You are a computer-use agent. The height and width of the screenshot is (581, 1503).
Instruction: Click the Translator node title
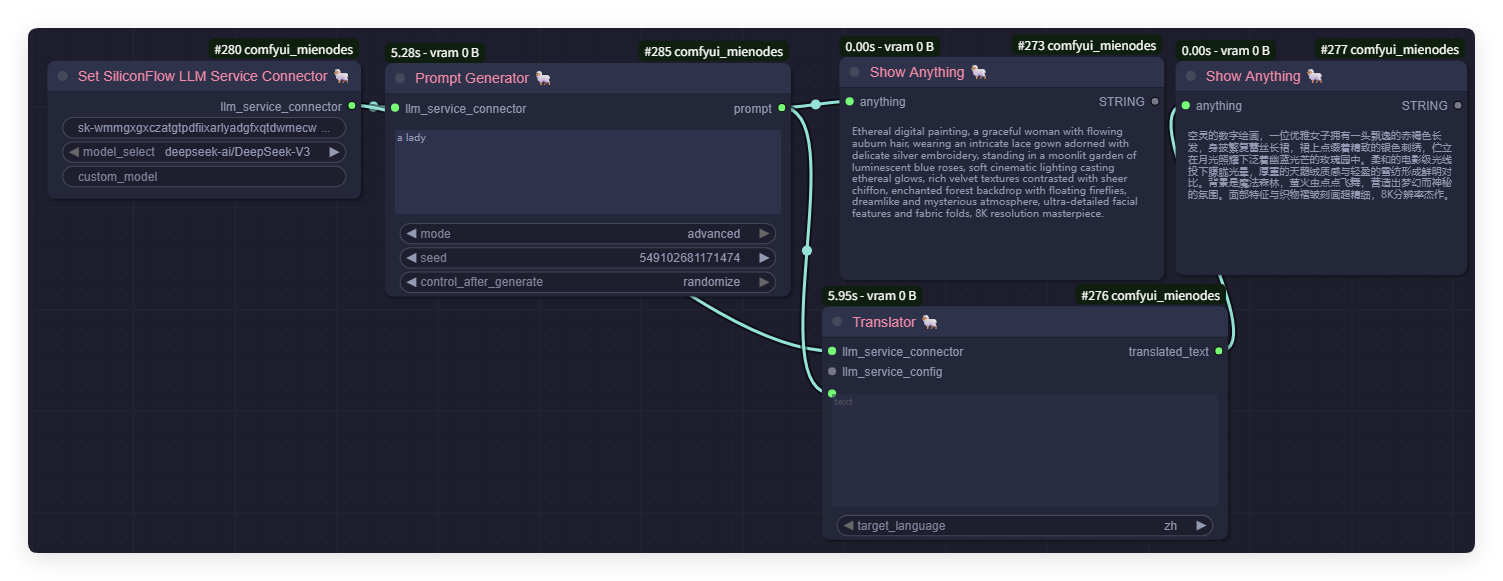884,322
